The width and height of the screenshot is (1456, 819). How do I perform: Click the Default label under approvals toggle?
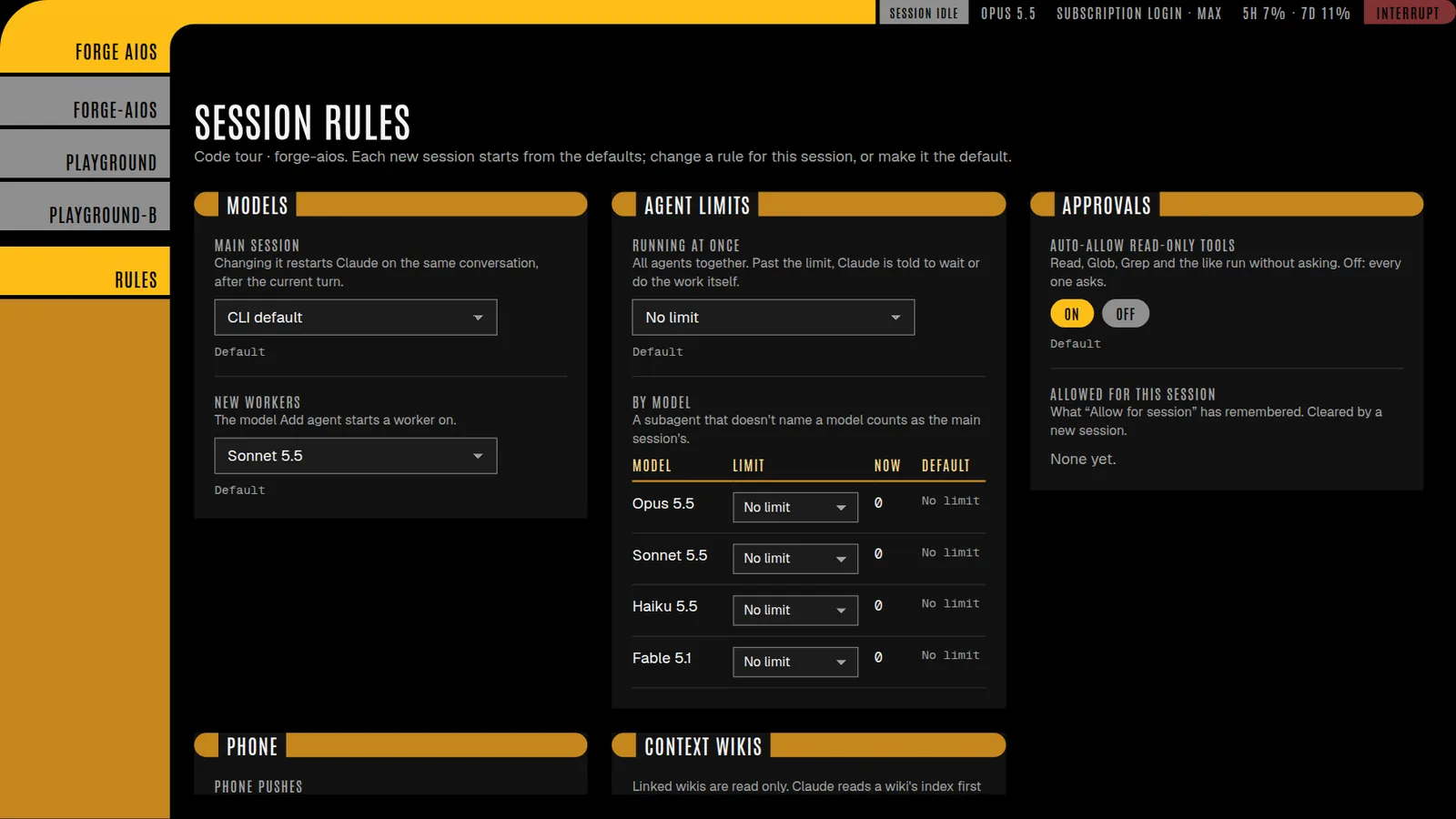coord(1076,344)
